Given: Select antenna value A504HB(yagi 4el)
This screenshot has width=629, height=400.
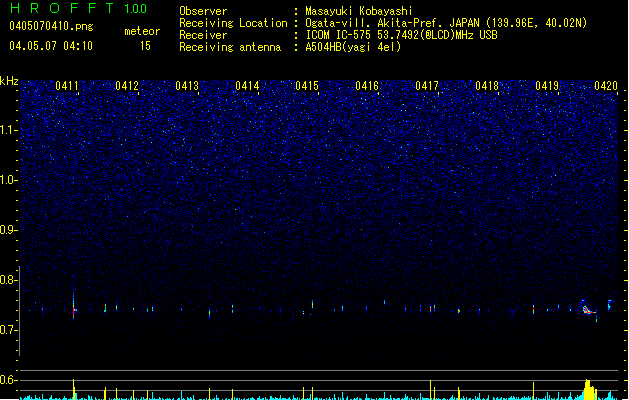Looking at the screenshot, I should click(x=353, y=47).
